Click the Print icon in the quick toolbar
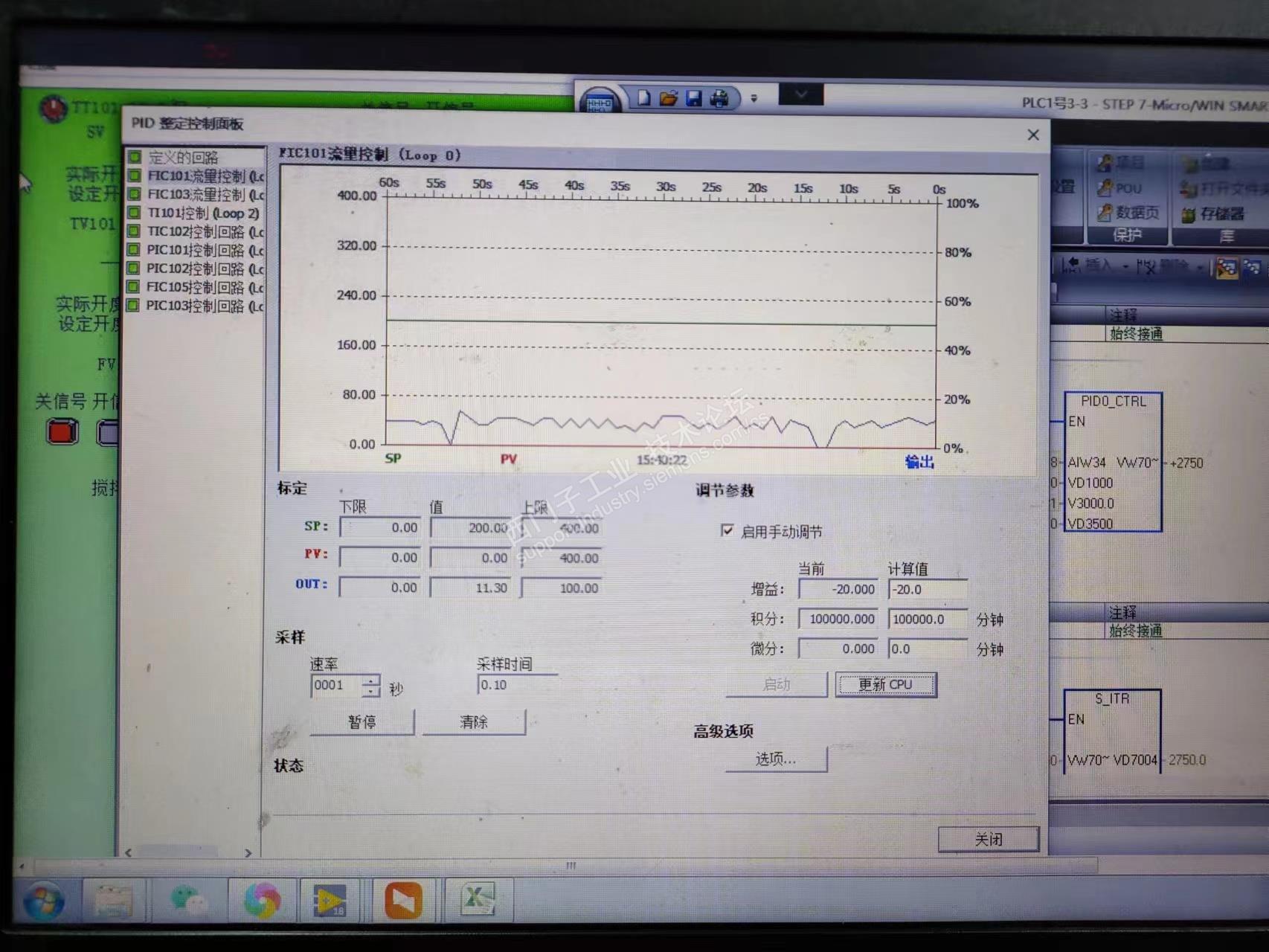The image size is (1269, 952). click(719, 98)
